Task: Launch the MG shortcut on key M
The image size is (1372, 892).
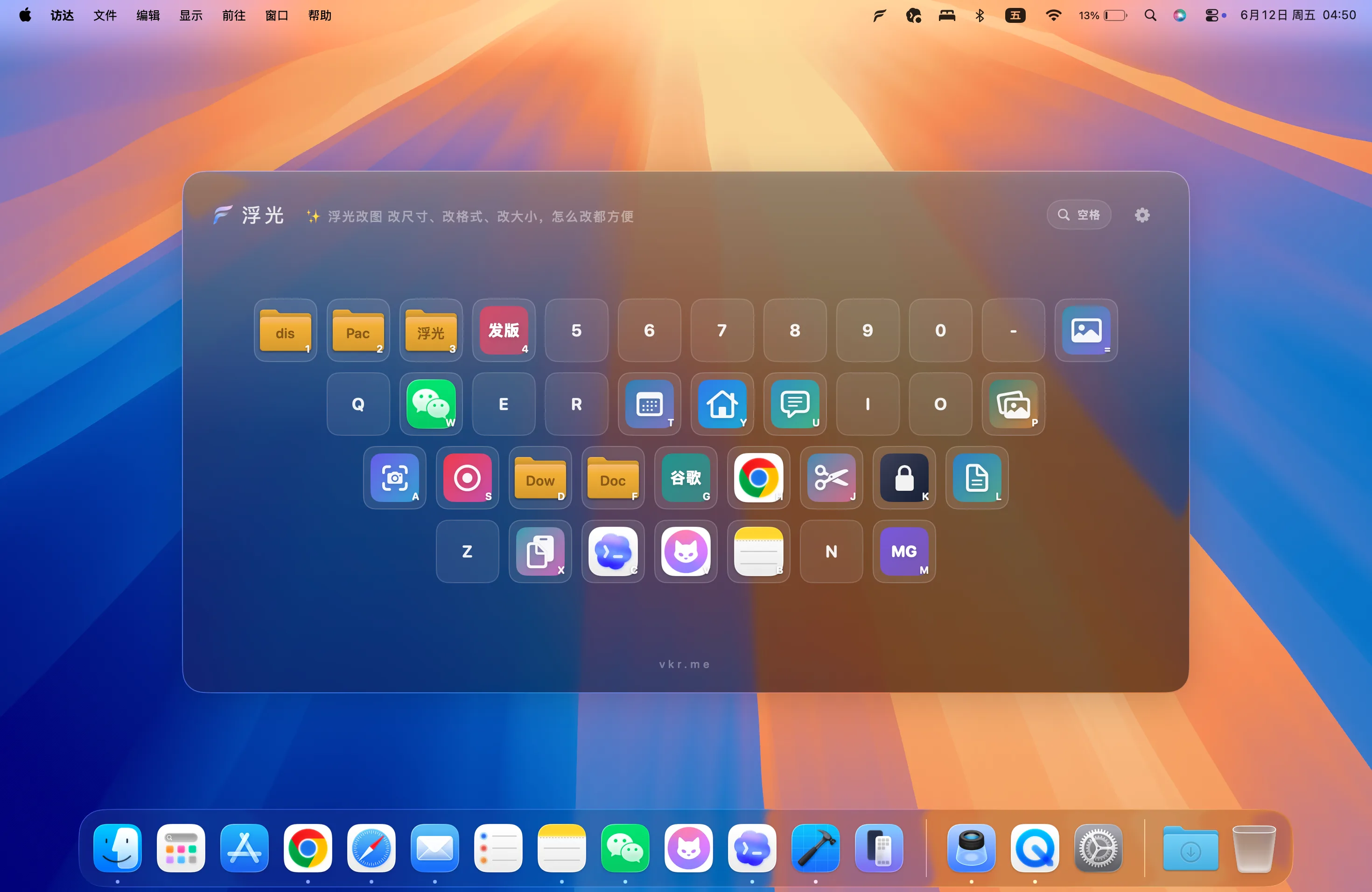Action: point(904,551)
